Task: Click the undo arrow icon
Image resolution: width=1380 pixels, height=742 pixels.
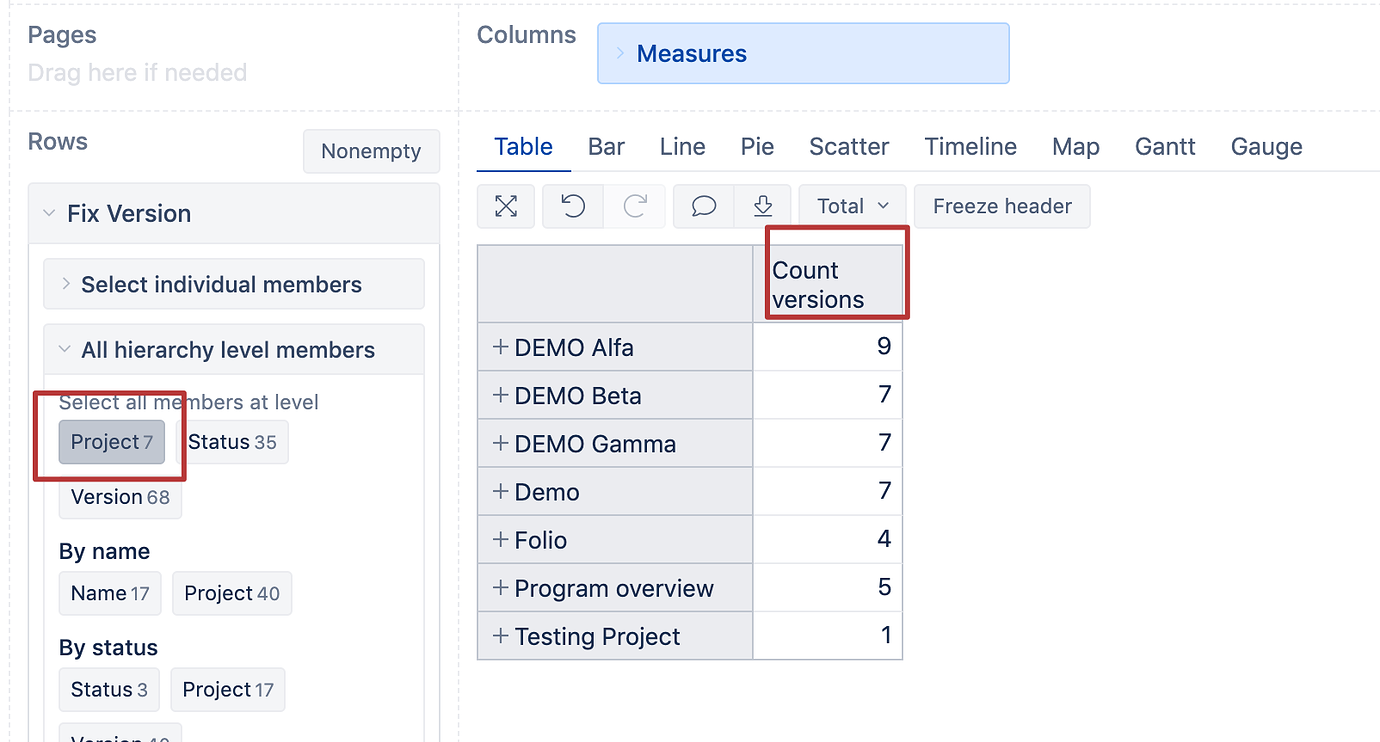Action: point(573,206)
